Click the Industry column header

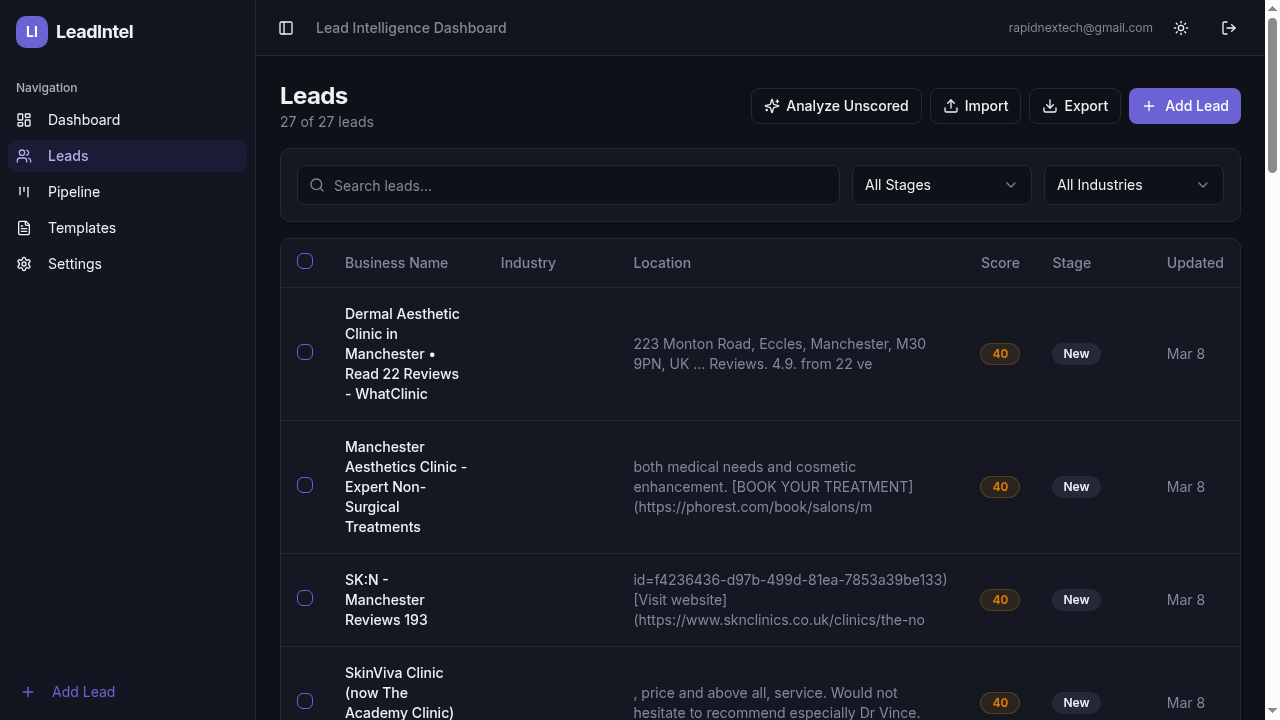(x=528, y=263)
